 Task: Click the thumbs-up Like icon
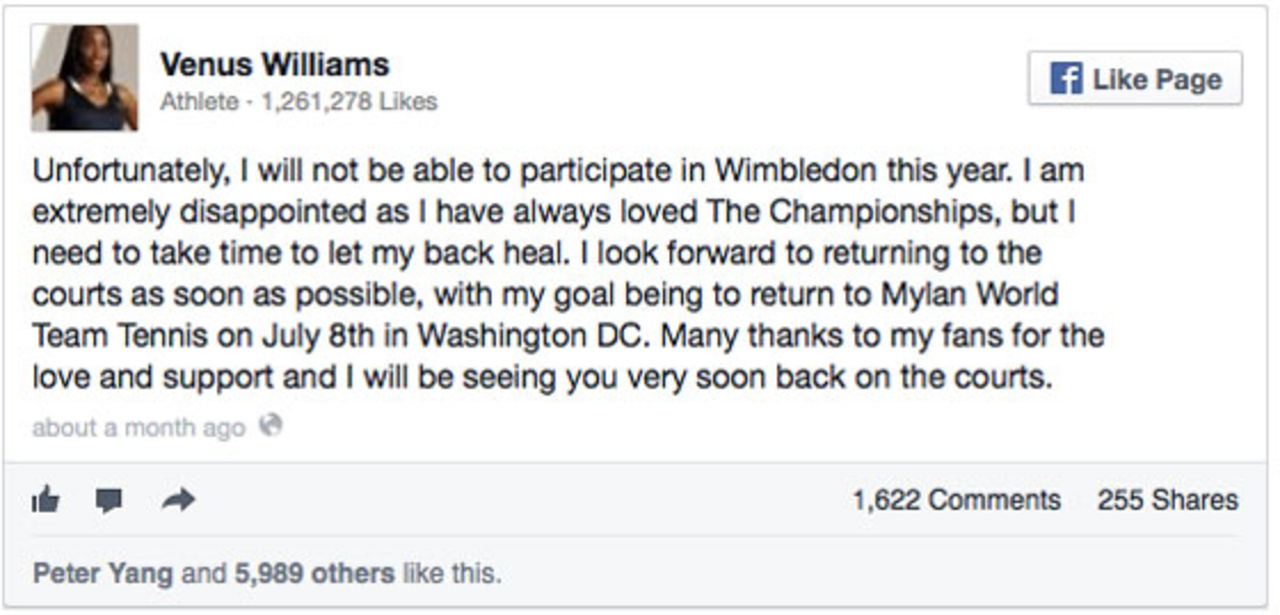click(46, 500)
